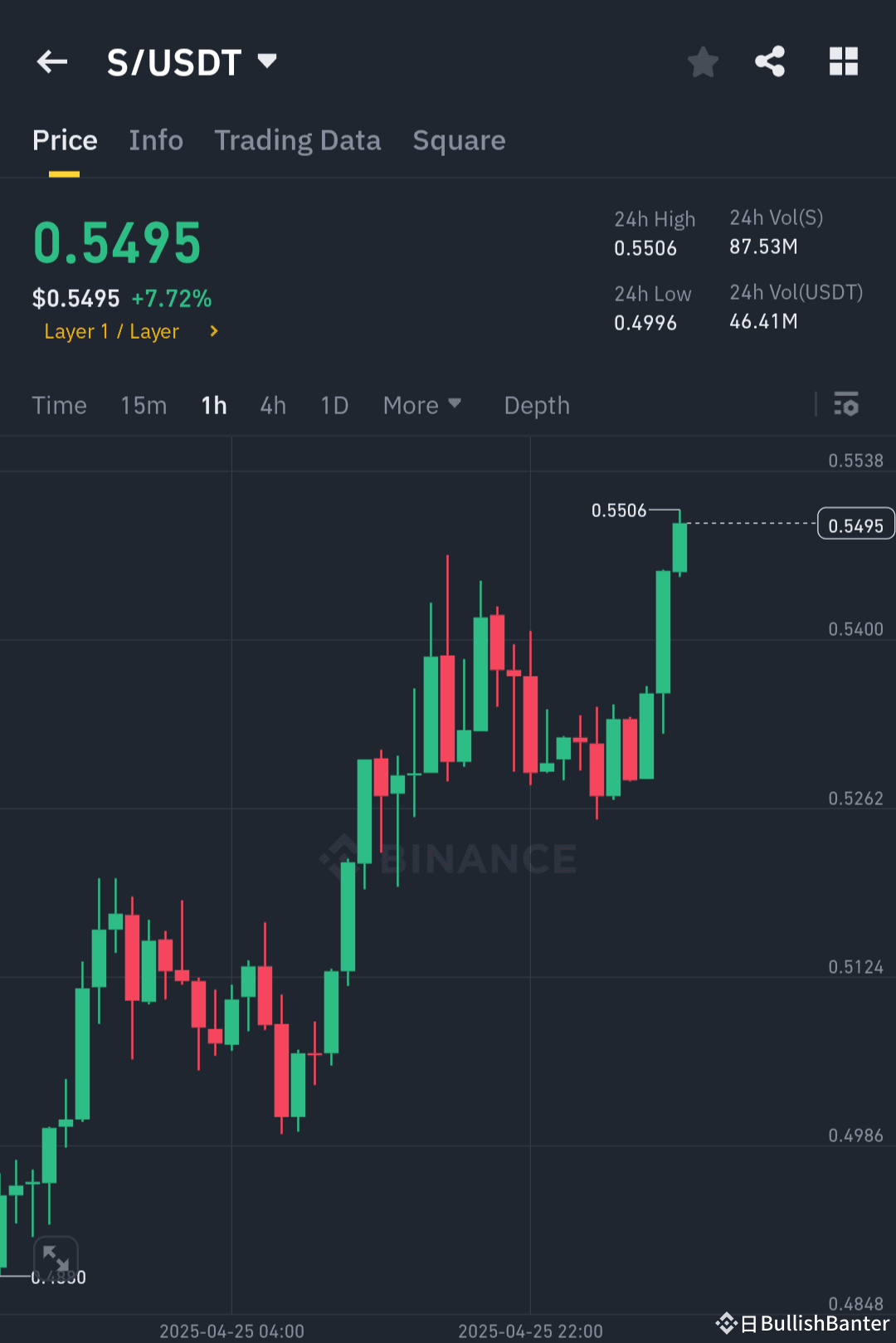Screen dimensions: 896x1343
Task: Expand the More timeframe dropdown
Action: pos(422,406)
